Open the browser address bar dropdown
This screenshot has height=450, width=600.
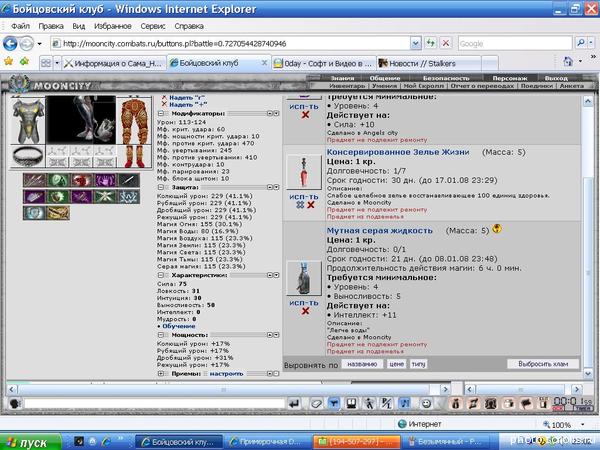tap(416, 44)
